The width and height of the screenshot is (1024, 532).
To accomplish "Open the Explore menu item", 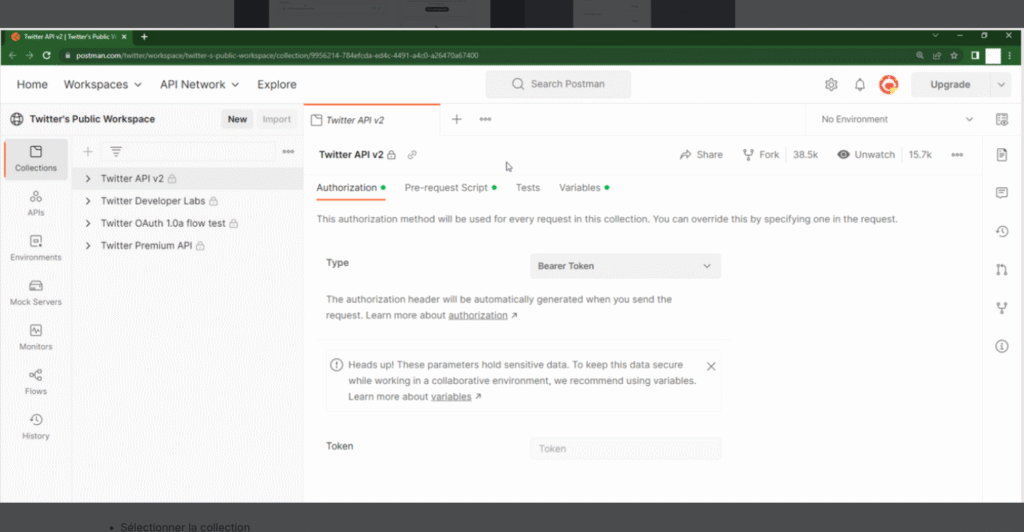I will (277, 84).
